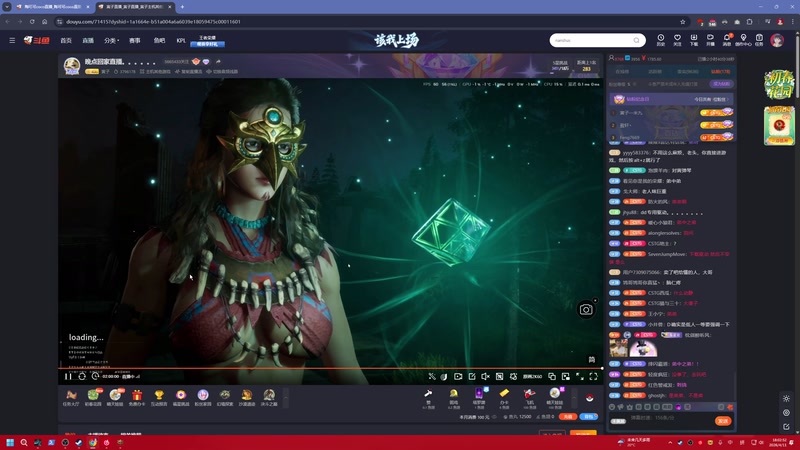Click the orange chat send button
The image size is (800, 450).
click(723, 421)
